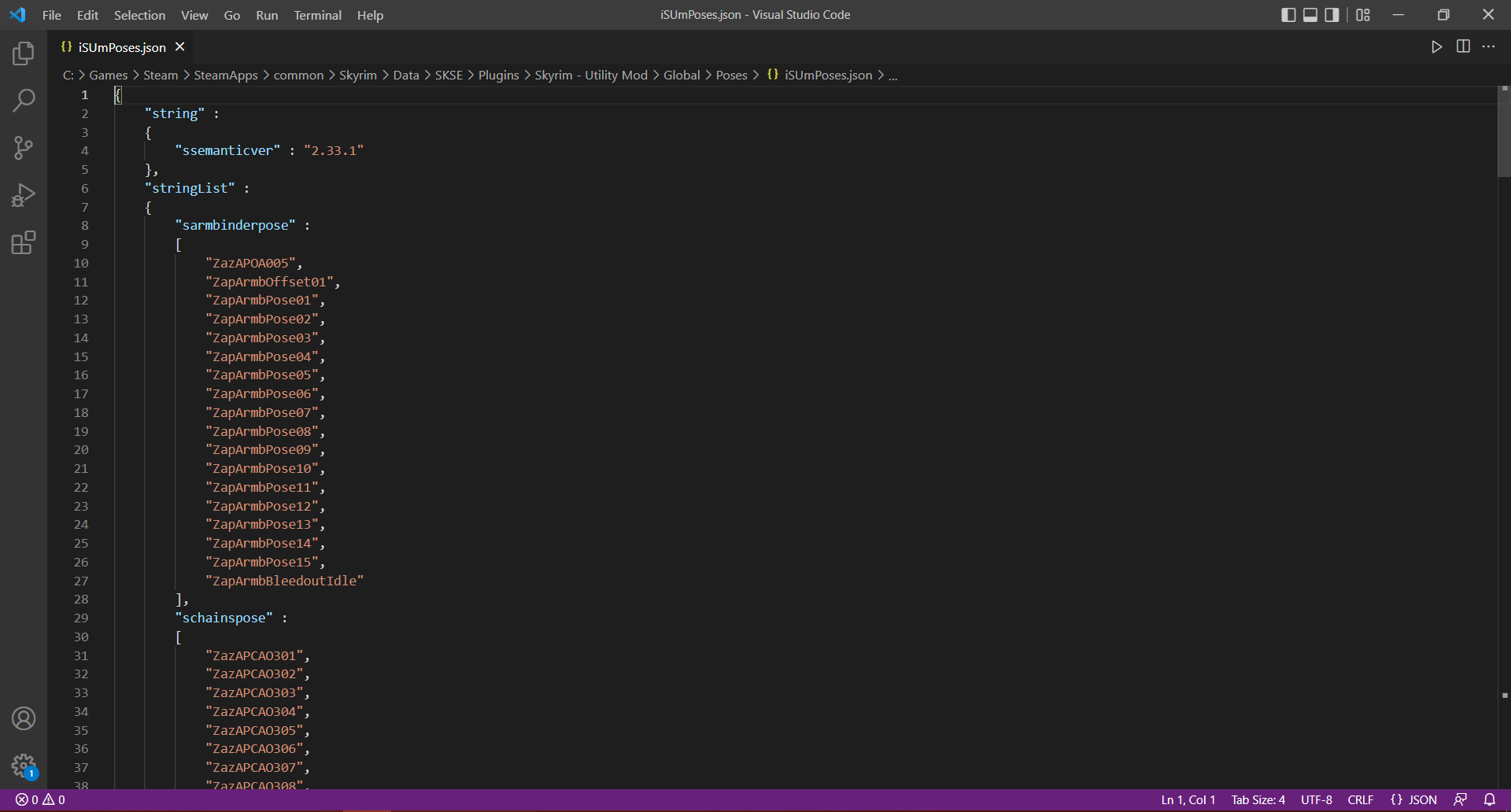Click the "2.33.1" version string

coord(334,151)
